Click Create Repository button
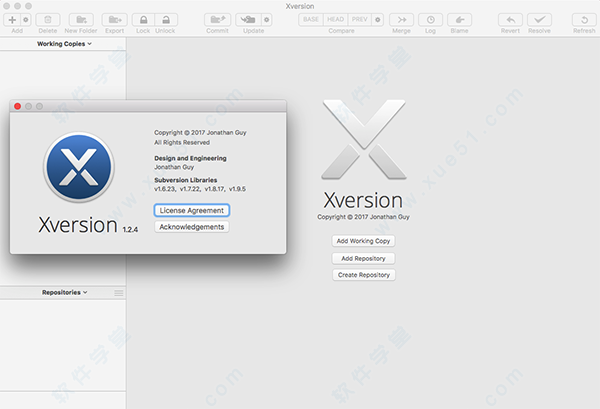Image resolution: width=600 pixels, height=409 pixels. click(364, 275)
